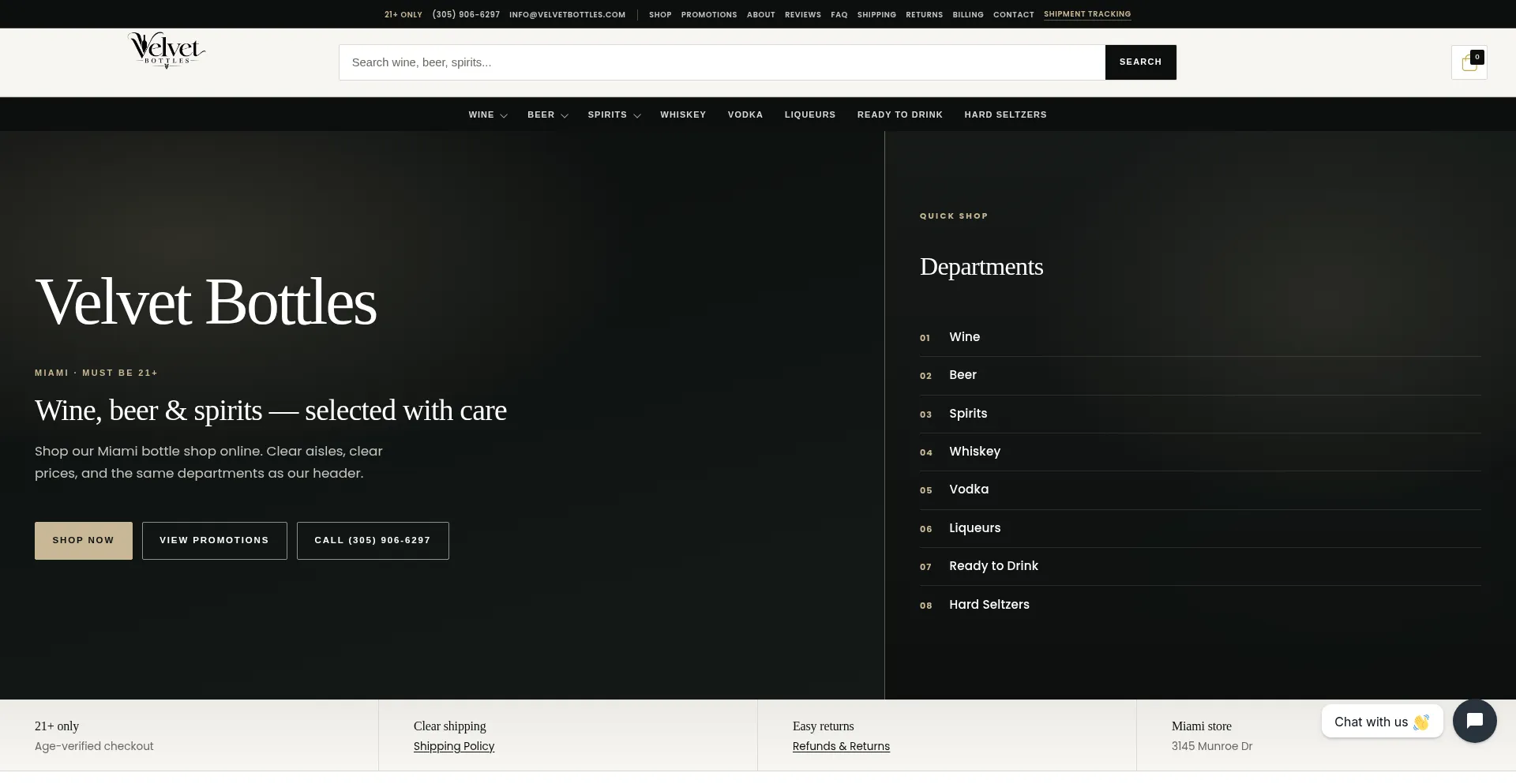Click the 'Departments' heading
This screenshot has height=784, width=1516.
[981, 267]
